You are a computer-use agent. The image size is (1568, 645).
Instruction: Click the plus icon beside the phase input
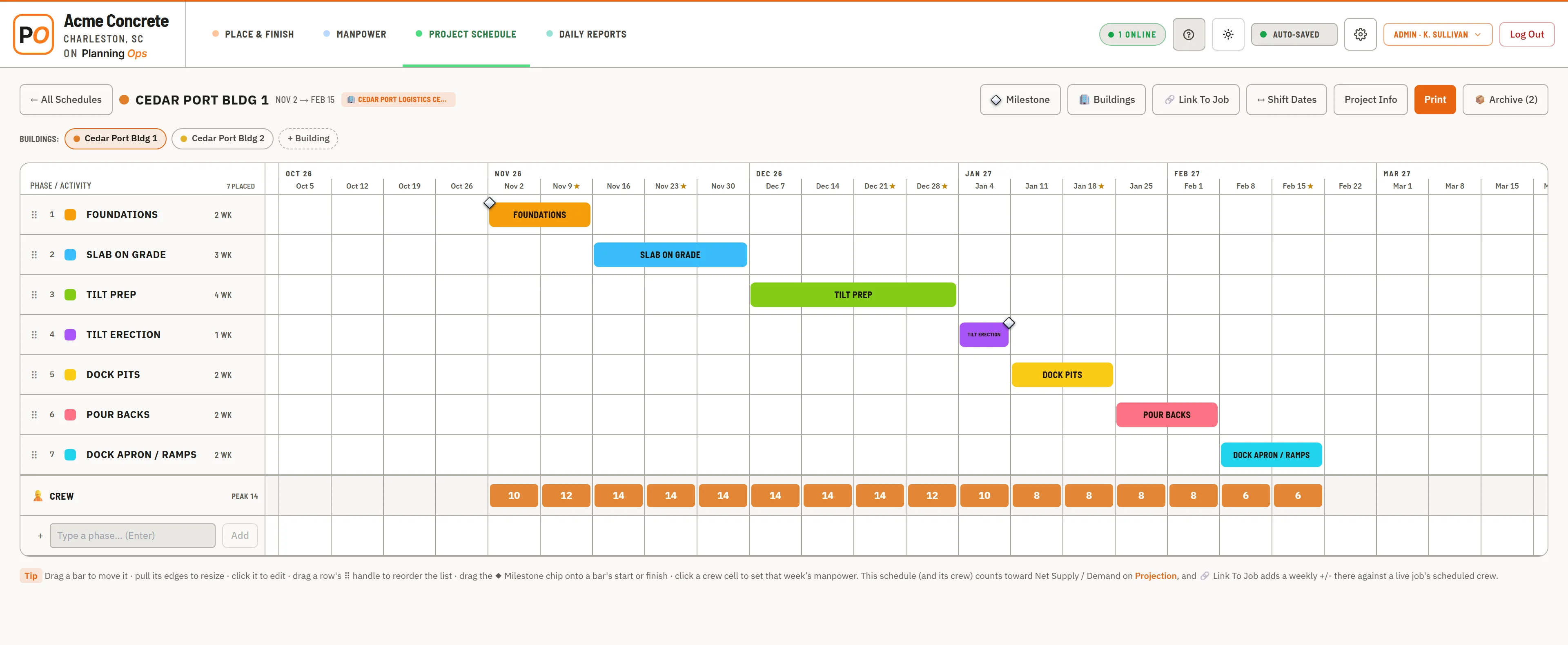coord(40,536)
